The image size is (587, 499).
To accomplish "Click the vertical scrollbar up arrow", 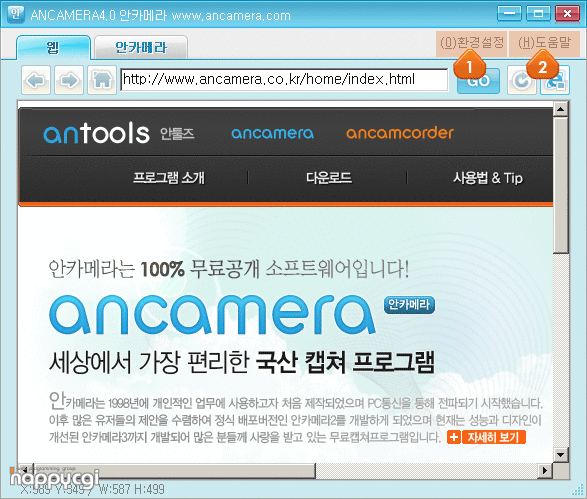I will (560, 109).
